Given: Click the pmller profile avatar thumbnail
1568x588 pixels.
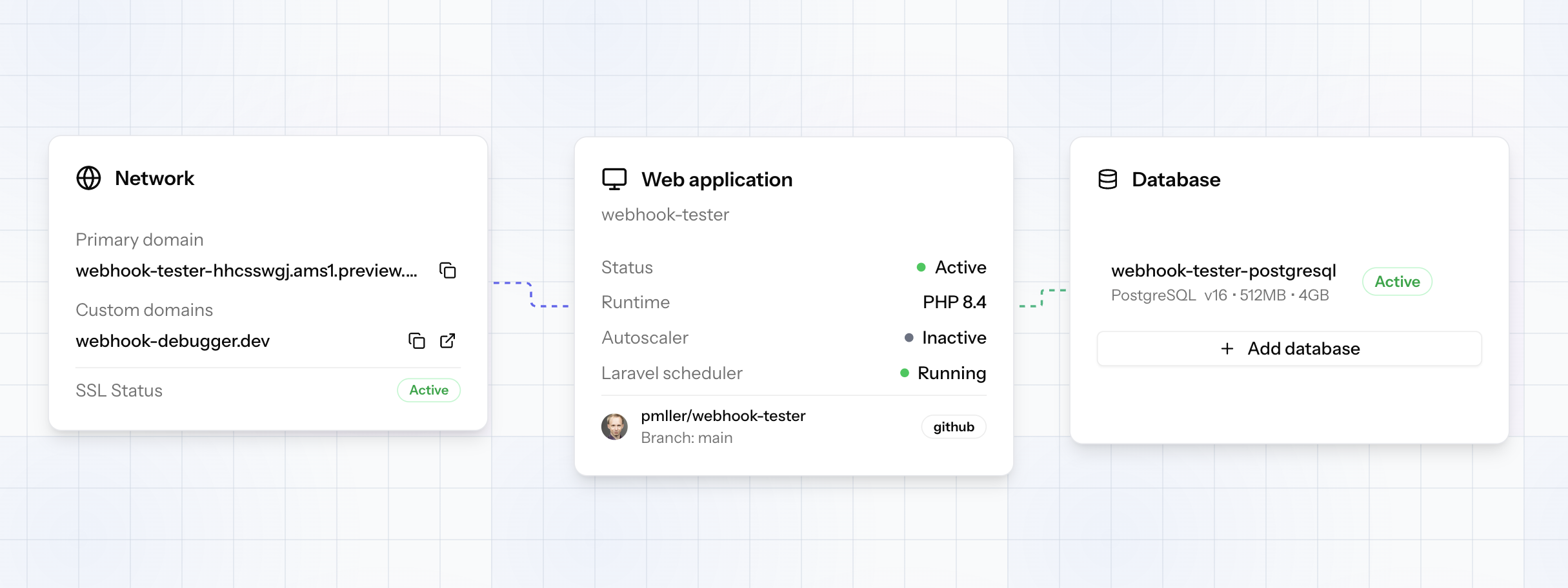Looking at the screenshot, I should (x=614, y=426).
